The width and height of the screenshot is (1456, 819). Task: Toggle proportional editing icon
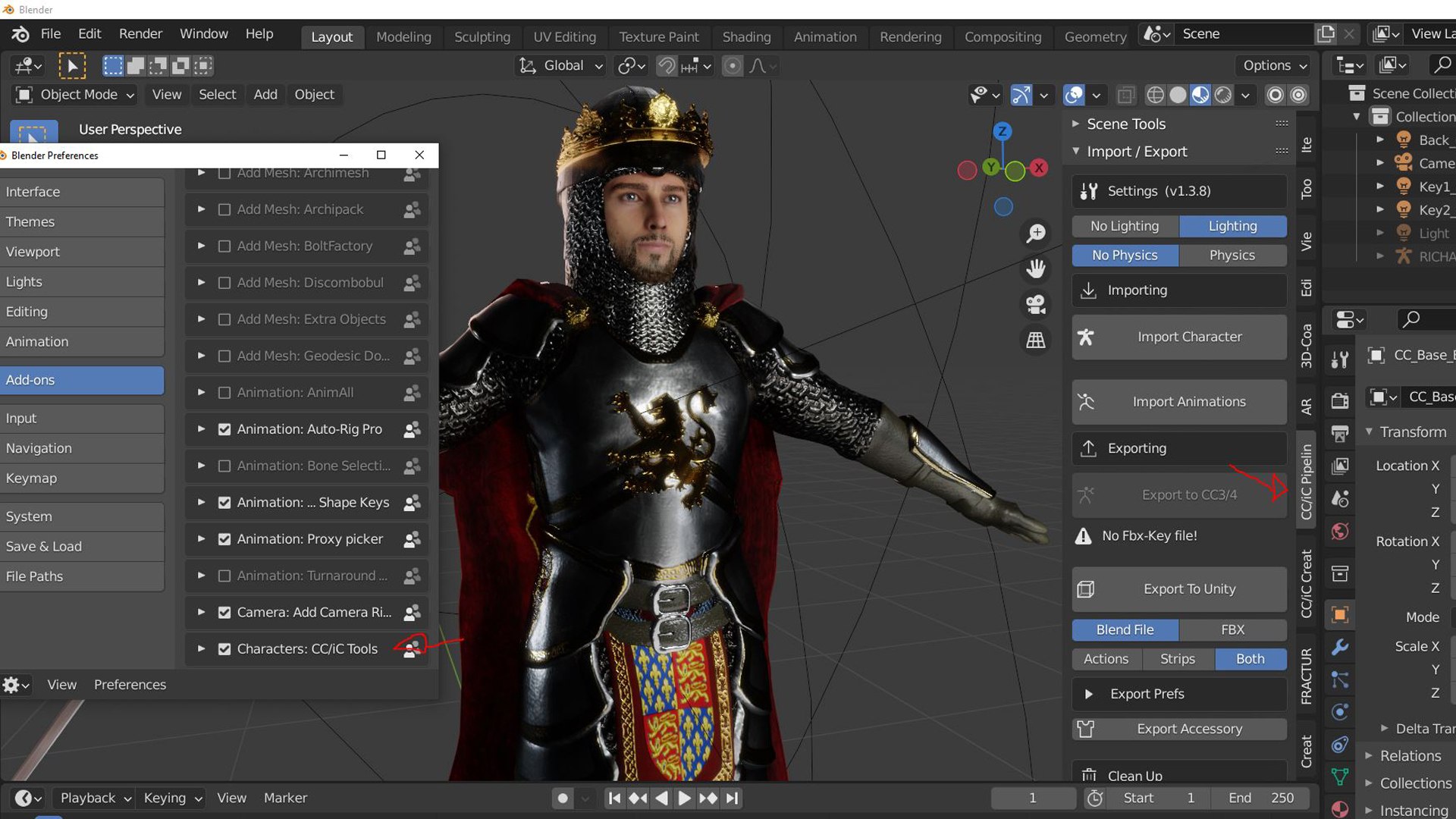coord(732,66)
